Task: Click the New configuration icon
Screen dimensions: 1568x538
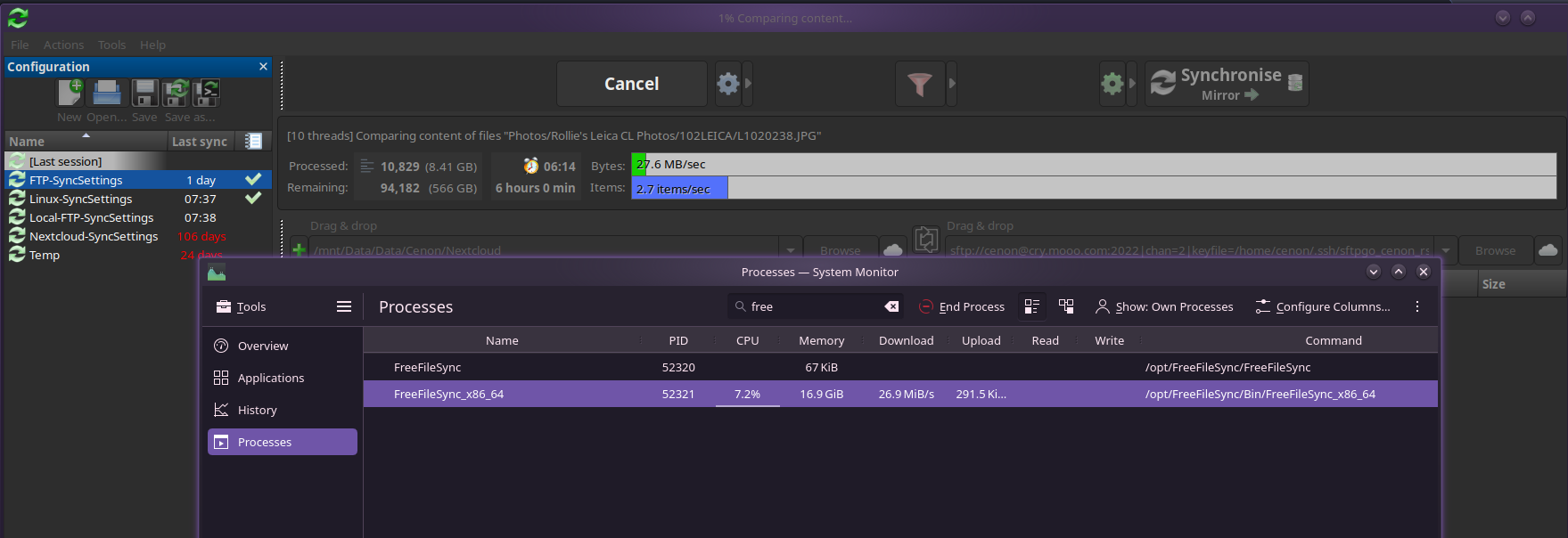Action: coord(70,93)
